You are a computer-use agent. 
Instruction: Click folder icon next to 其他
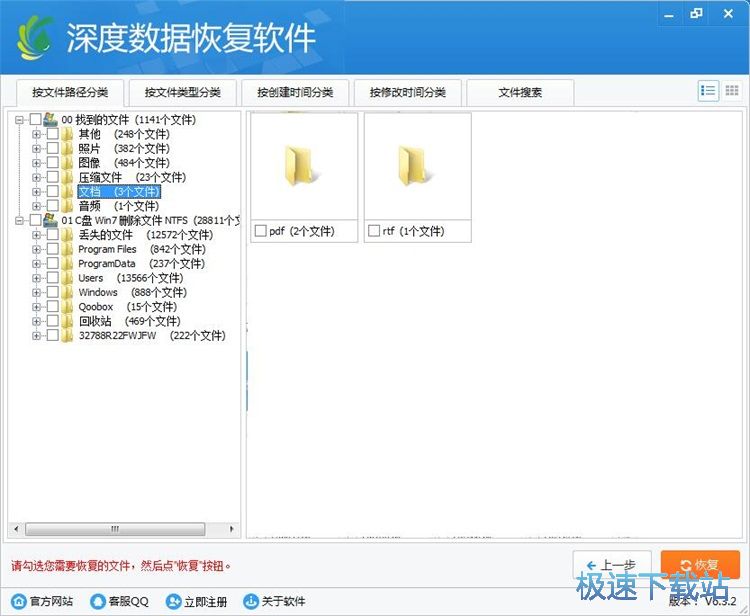point(67,134)
